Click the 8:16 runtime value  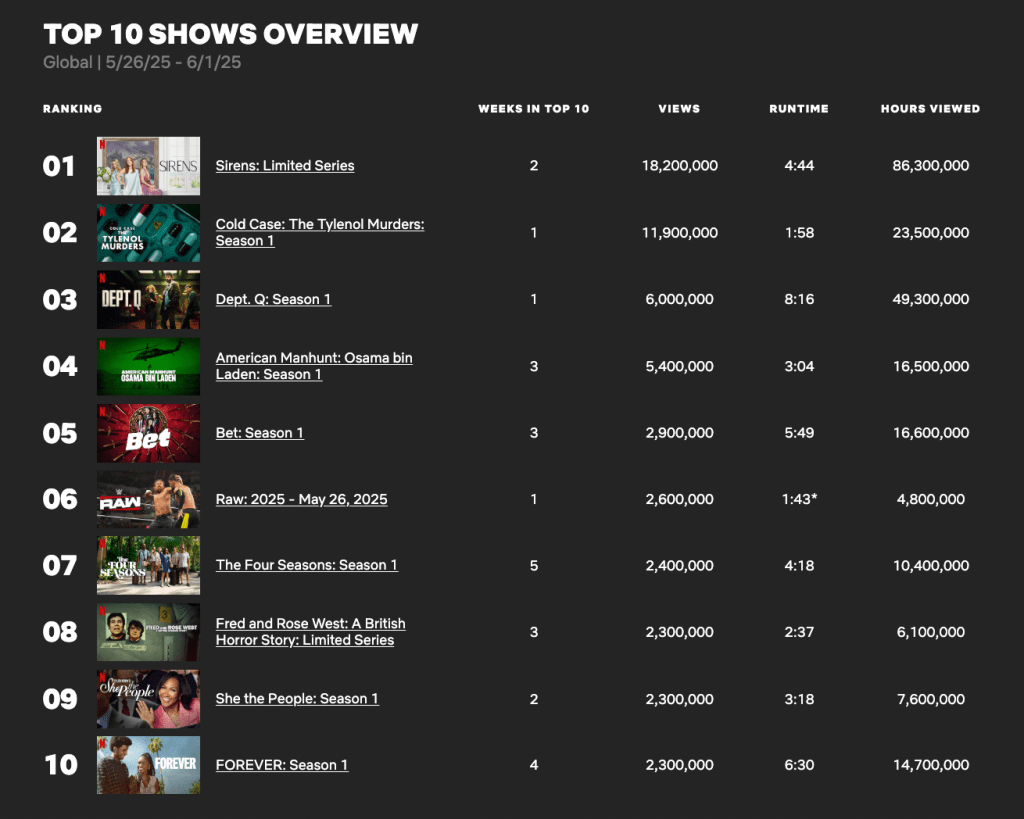[799, 299]
